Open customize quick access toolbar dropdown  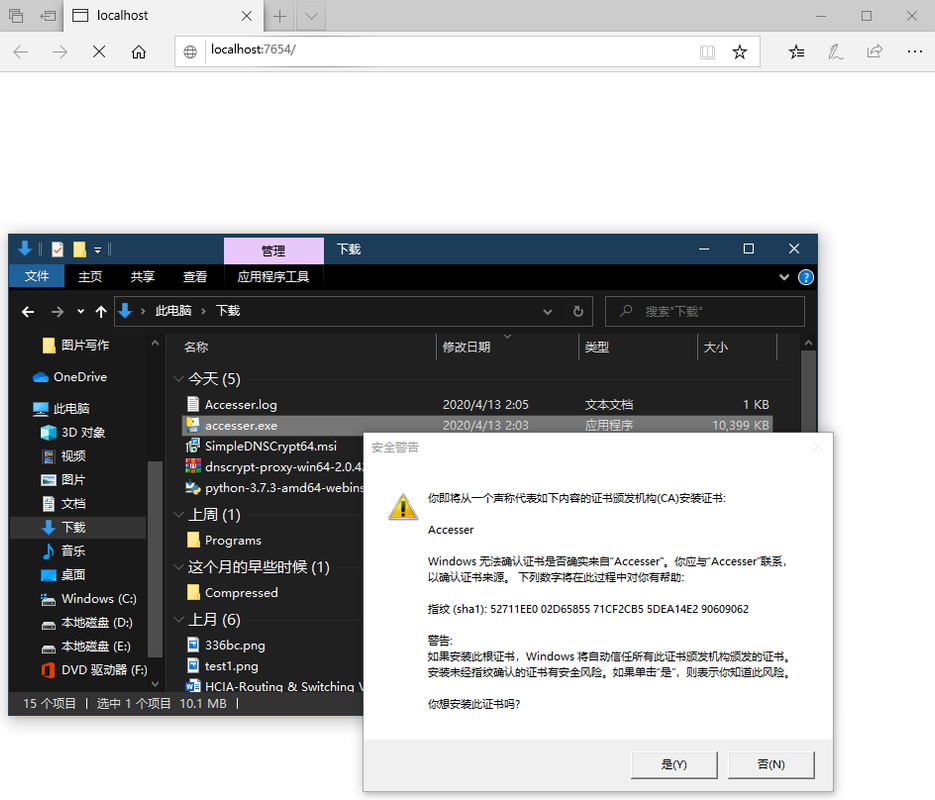point(97,250)
